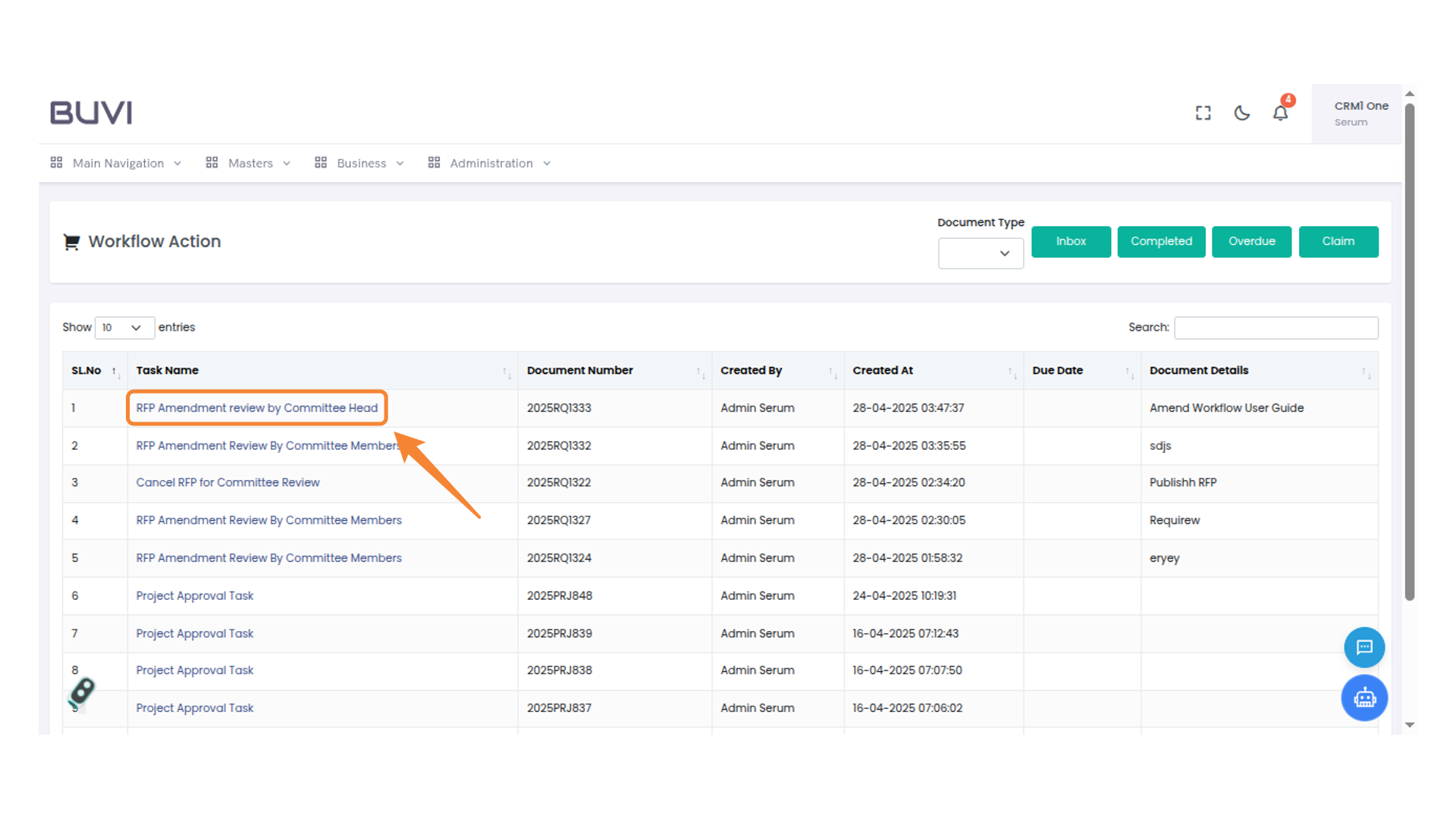
Task: Open the chat message floating icon
Action: pyautogui.click(x=1364, y=647)
